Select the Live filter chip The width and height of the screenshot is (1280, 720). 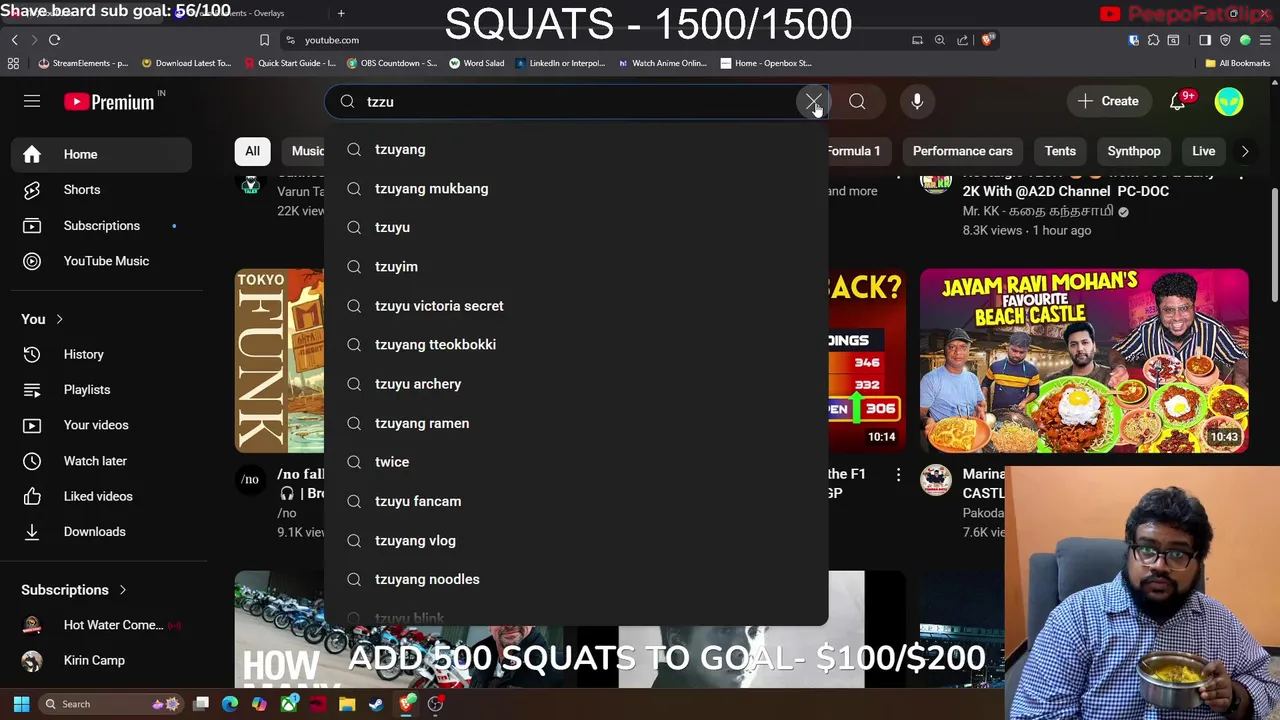pyautogui.click(x=1203, y=151)
